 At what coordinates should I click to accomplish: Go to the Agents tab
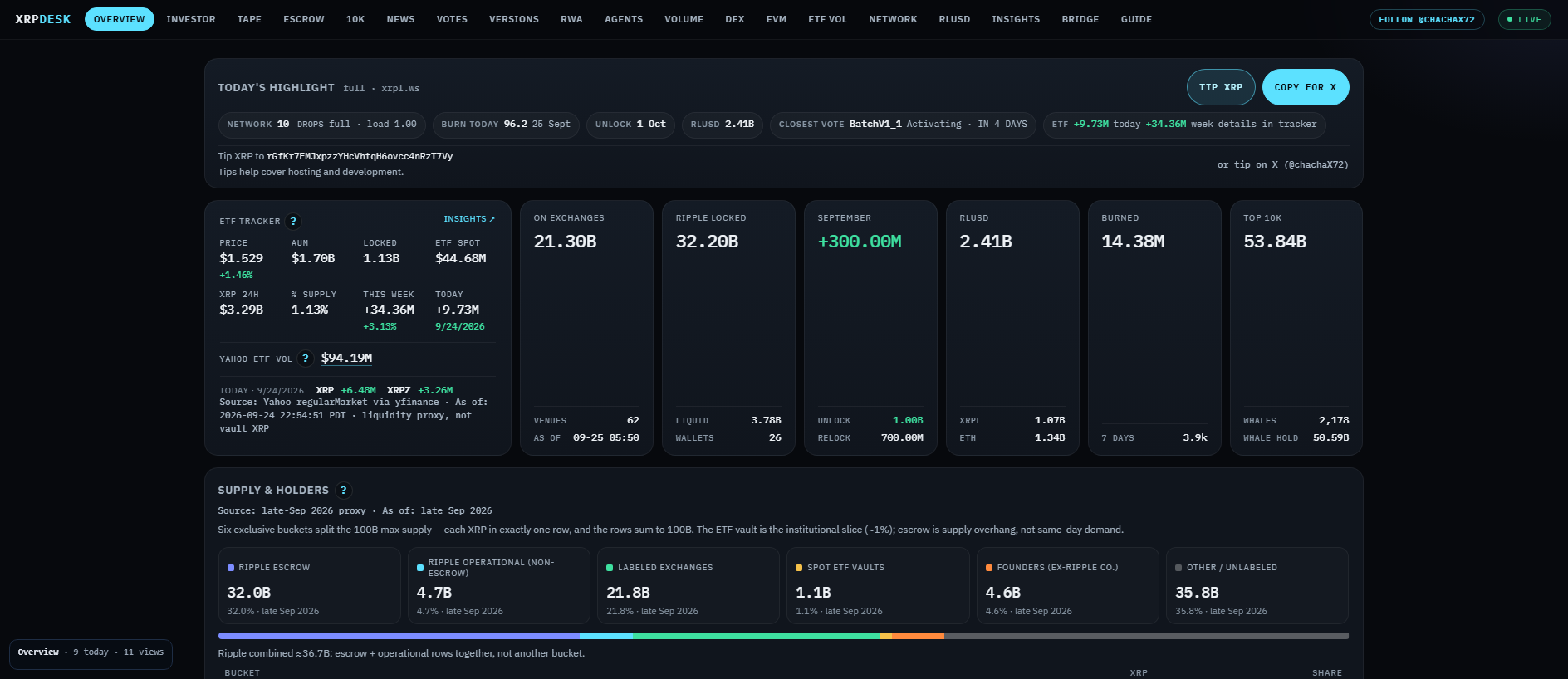(x=624, y=19)
